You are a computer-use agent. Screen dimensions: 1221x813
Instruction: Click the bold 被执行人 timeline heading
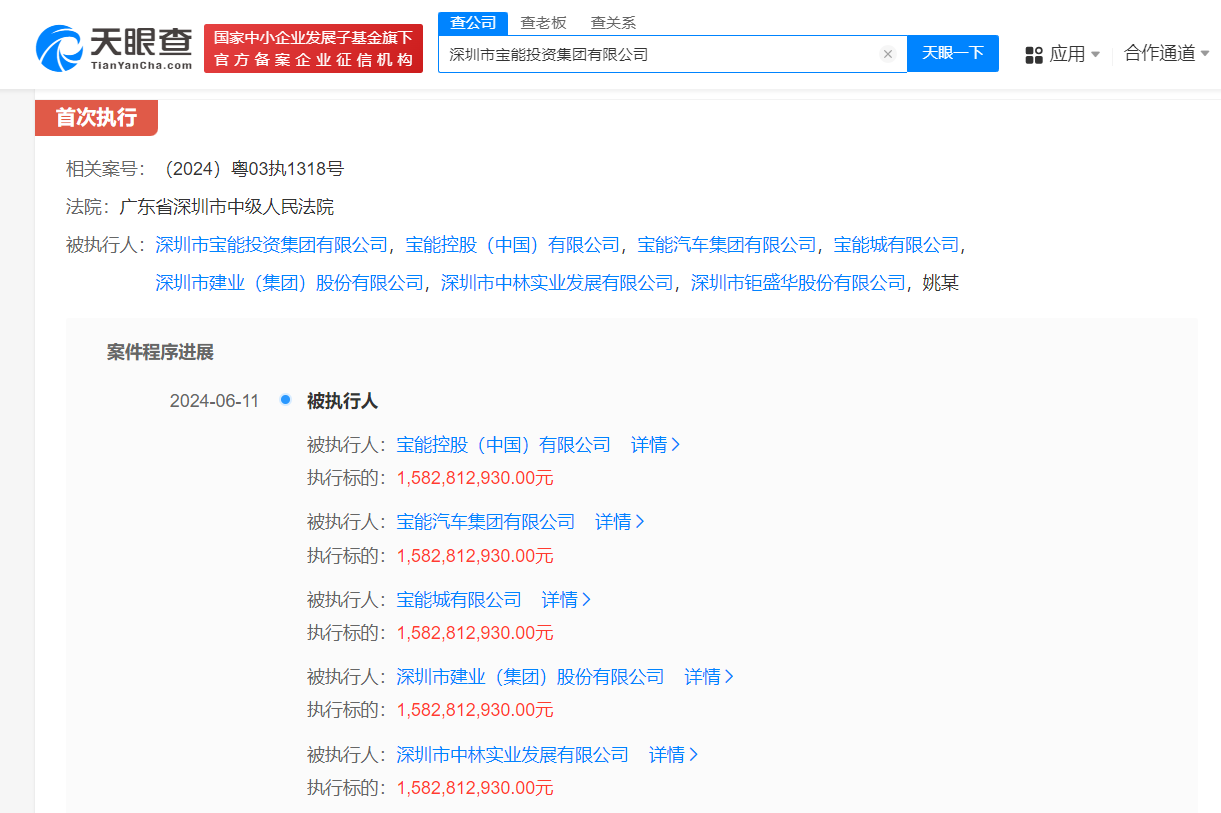[342, 401]
